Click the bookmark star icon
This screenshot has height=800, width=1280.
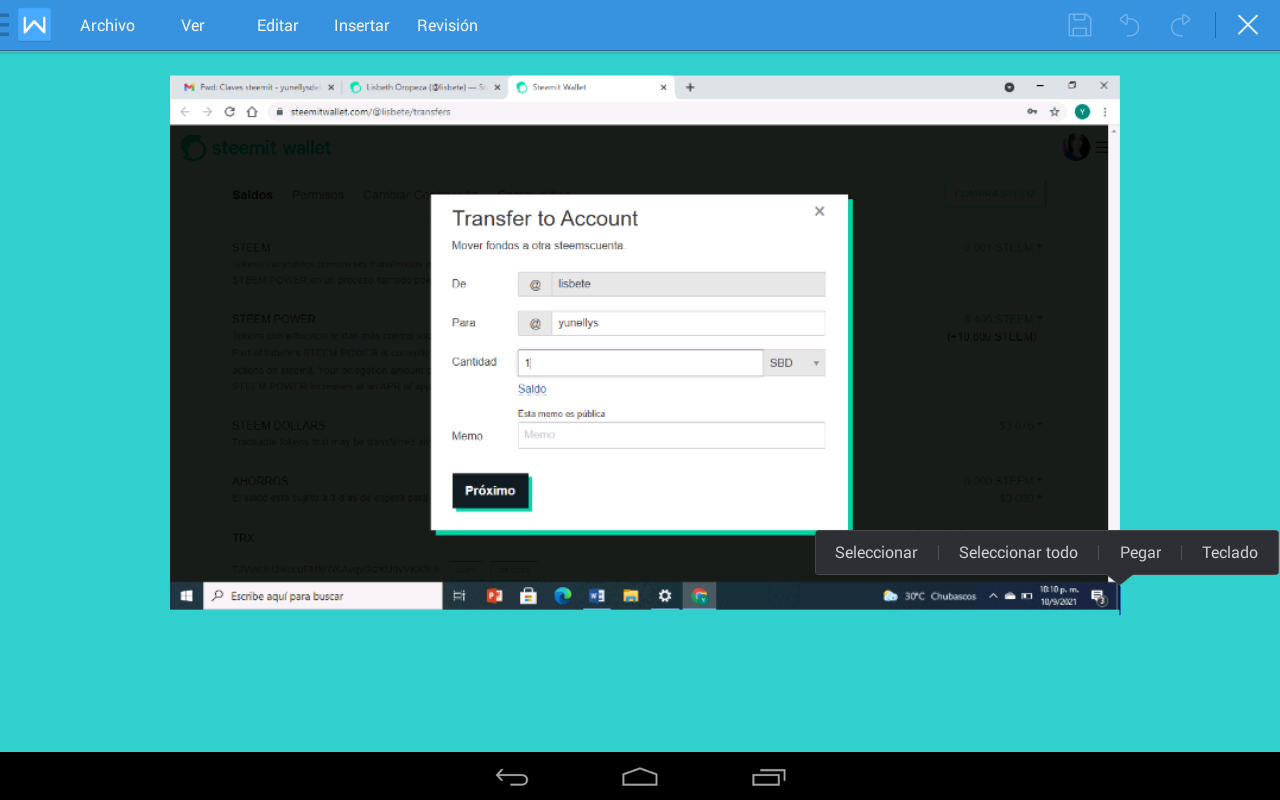coord(1055,112)
